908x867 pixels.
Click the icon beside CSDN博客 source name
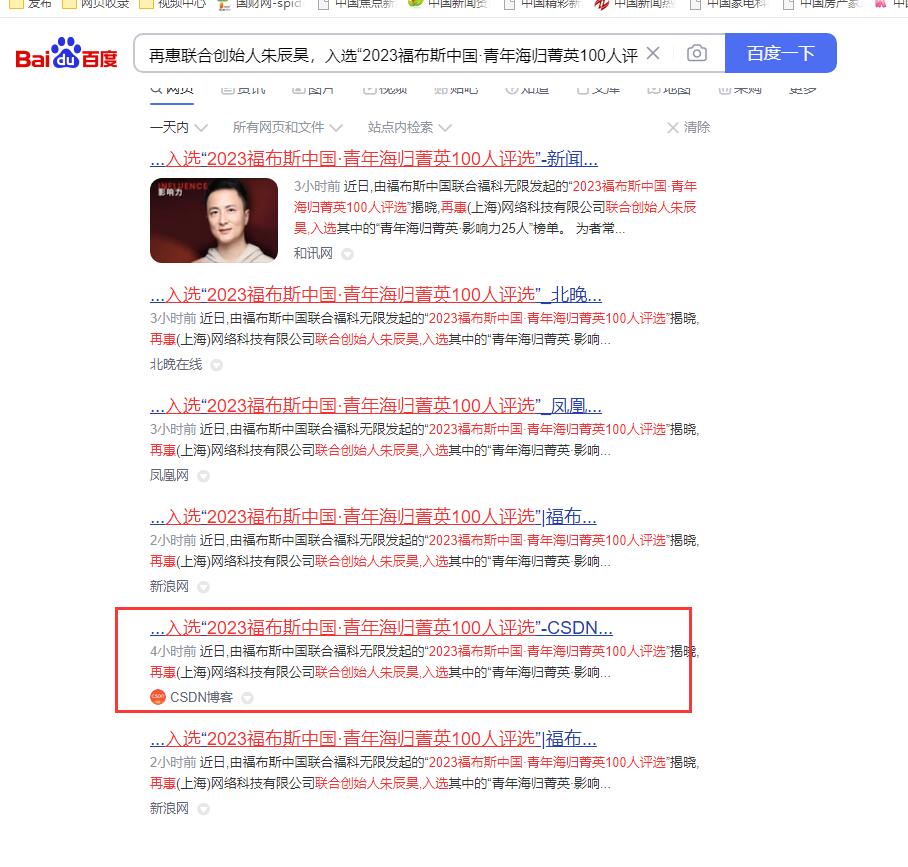point(247,698)
